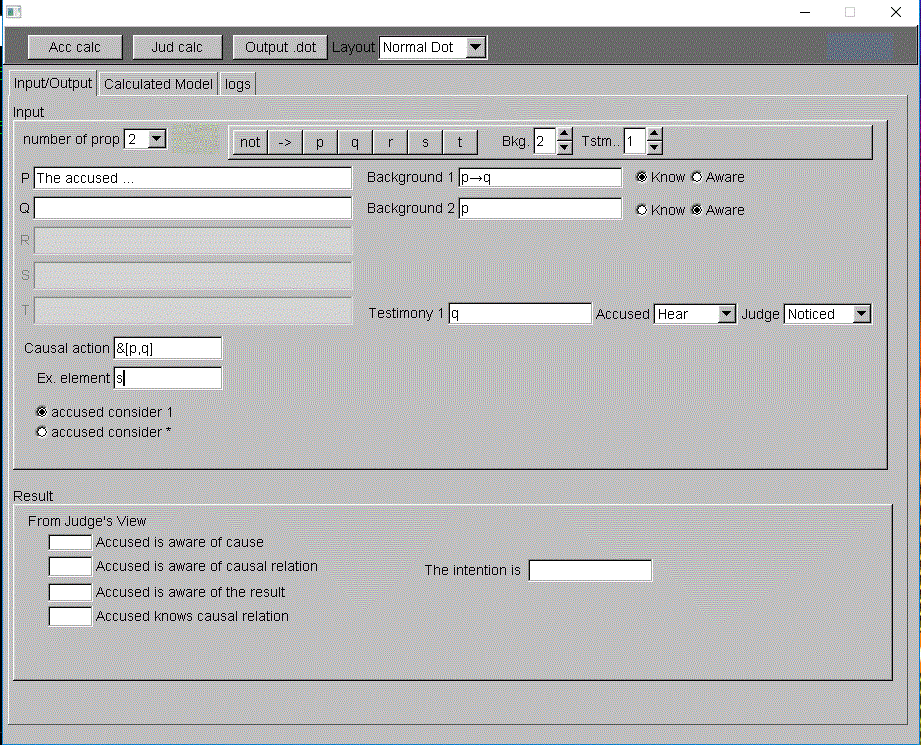
Task: Switch to the Calculated Model tab
Action: [x=158, y=84]
